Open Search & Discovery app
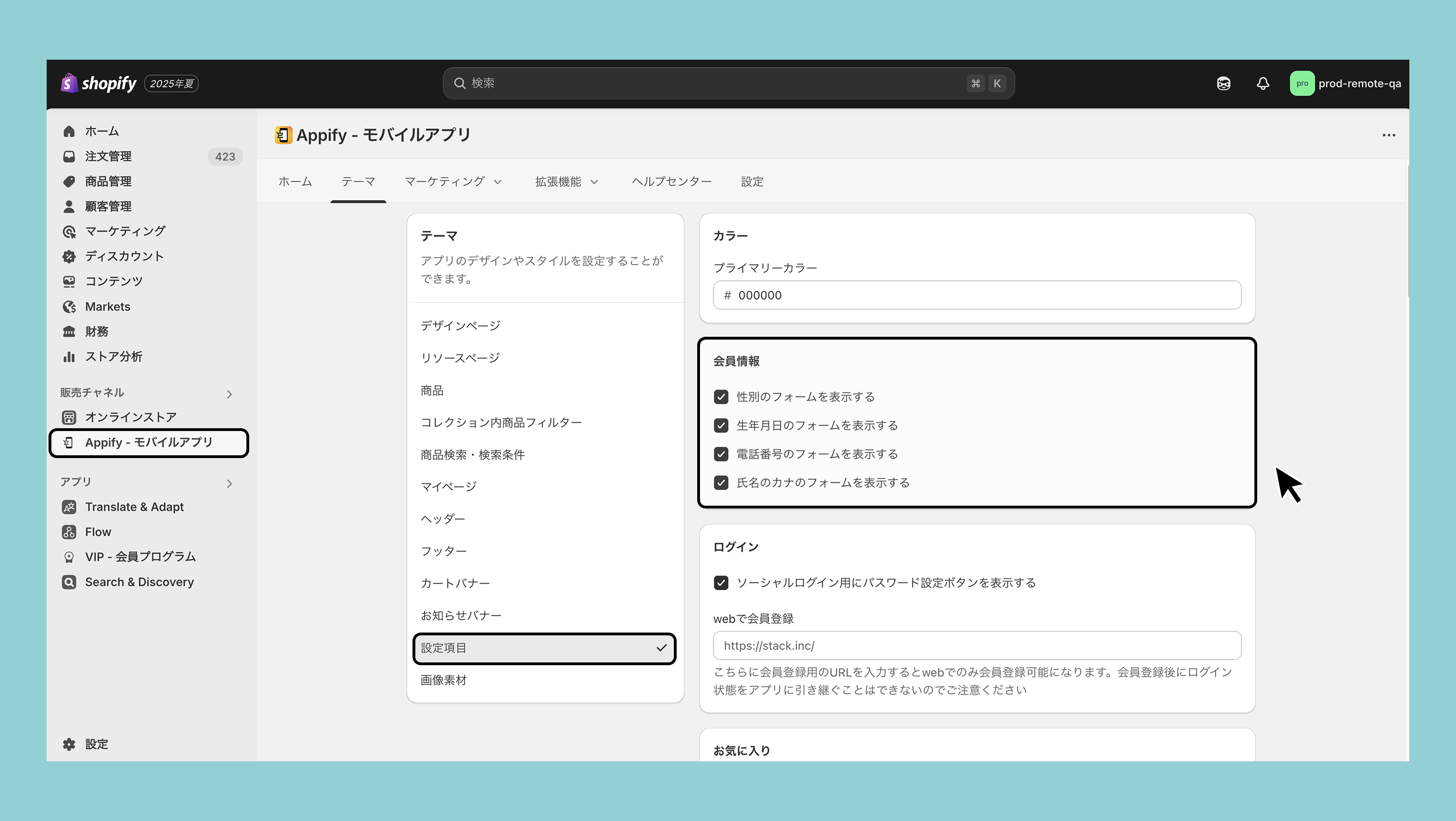1456x821 pixels. click(139, 582)
